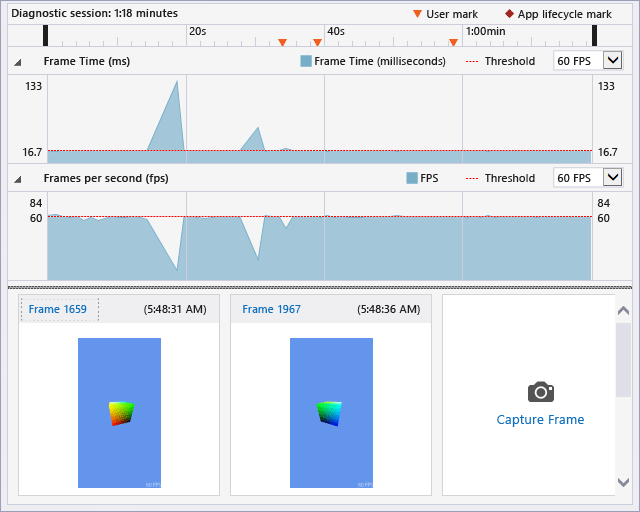Image resolution: width=640 pixels, height=512 pixels.
Task: Click the right timeline selection handle
Action: (x=595, y=36)
